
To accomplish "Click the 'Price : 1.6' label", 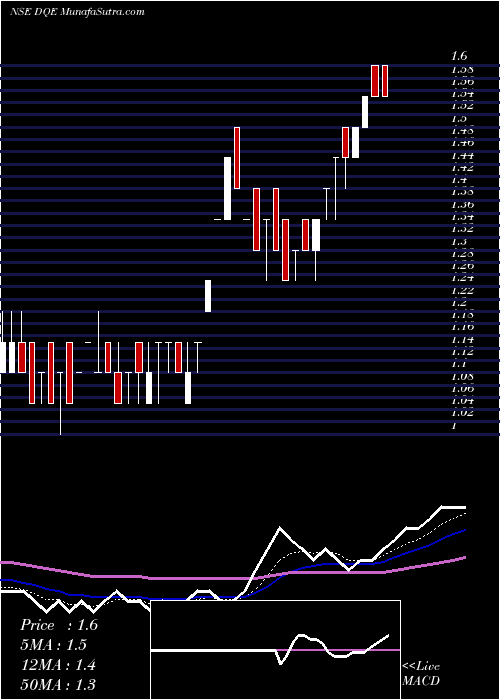I will pyautogui.click(x=59, y=625).
